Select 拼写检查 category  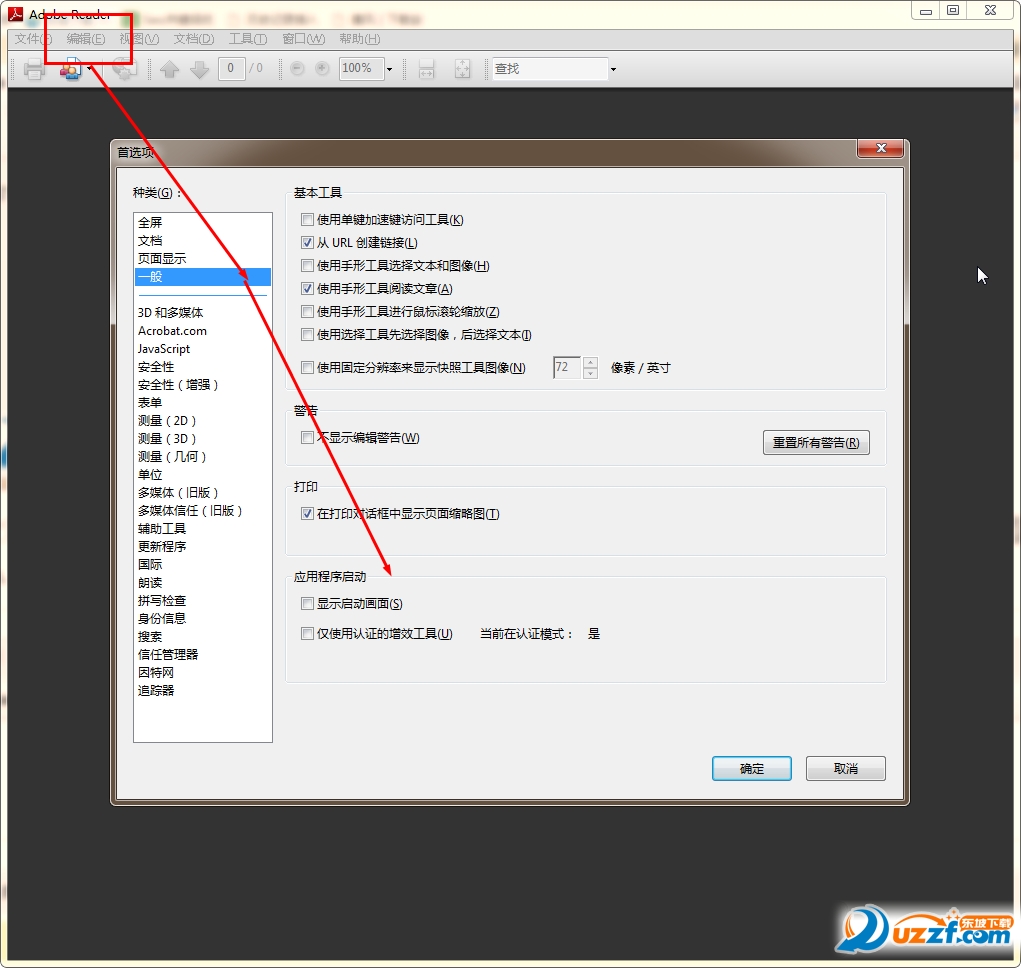click(x=203, y=601)
